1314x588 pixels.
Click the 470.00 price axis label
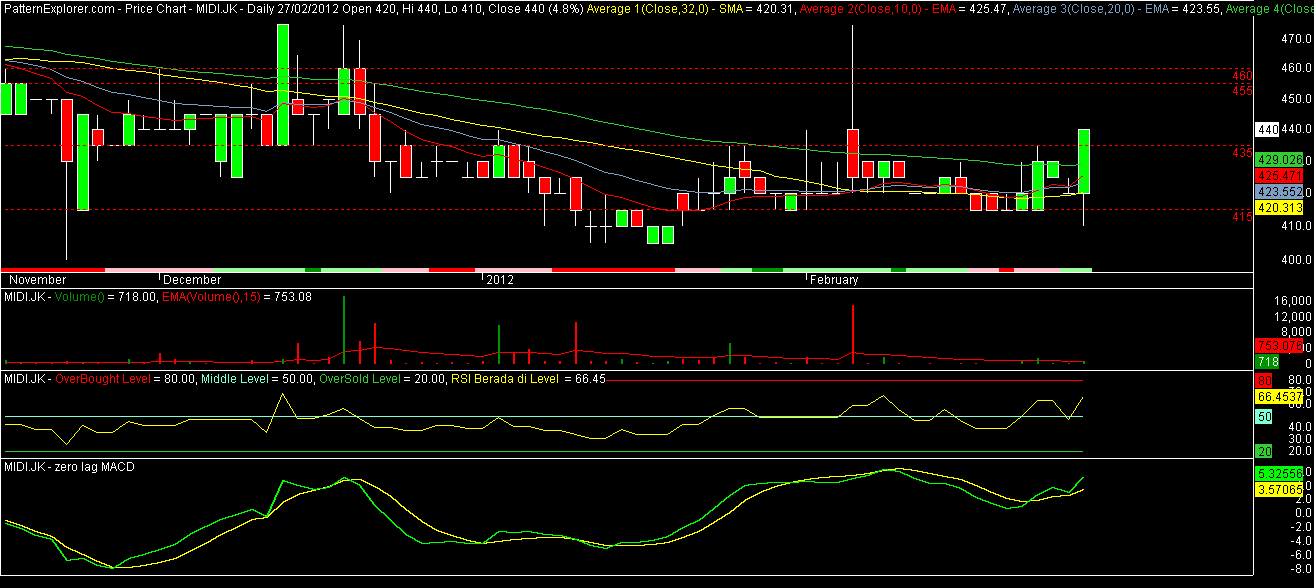tap(1295, 39)
